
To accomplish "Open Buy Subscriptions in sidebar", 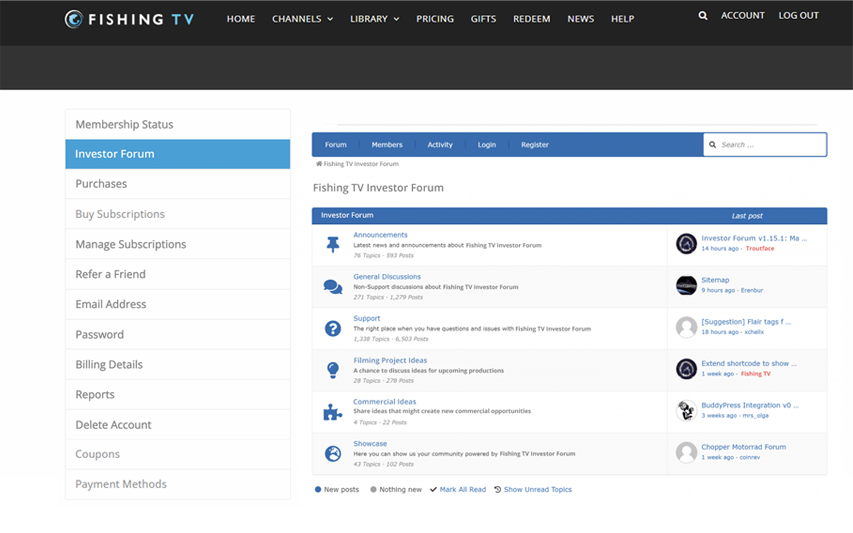I will (178, 214).
